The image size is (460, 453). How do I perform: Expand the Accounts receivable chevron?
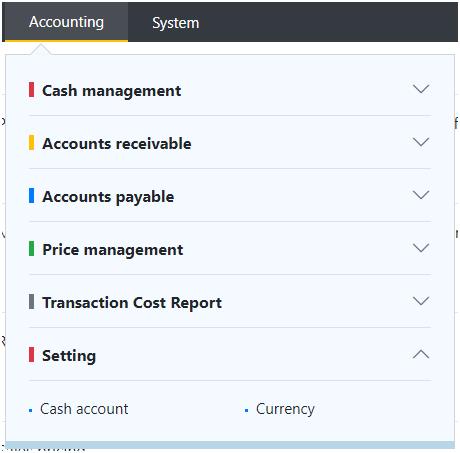(x=421, y=142)
